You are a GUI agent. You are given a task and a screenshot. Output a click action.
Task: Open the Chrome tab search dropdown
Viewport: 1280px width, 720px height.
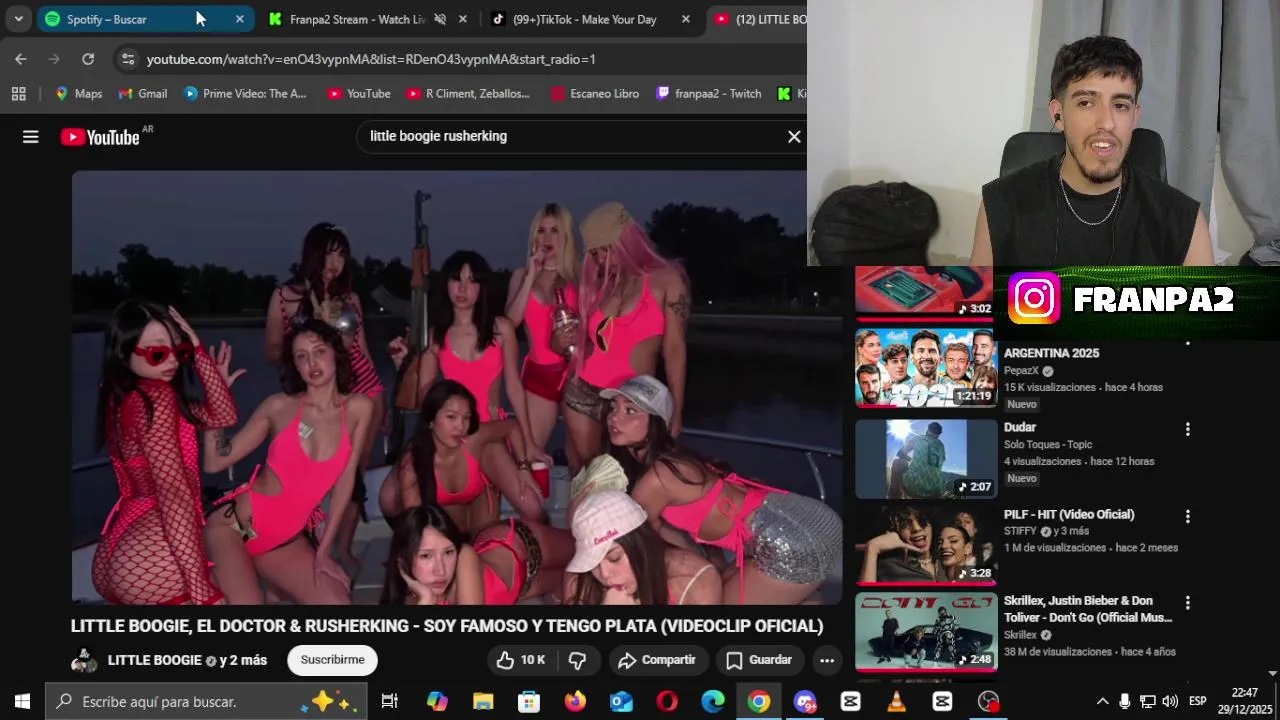18,19
